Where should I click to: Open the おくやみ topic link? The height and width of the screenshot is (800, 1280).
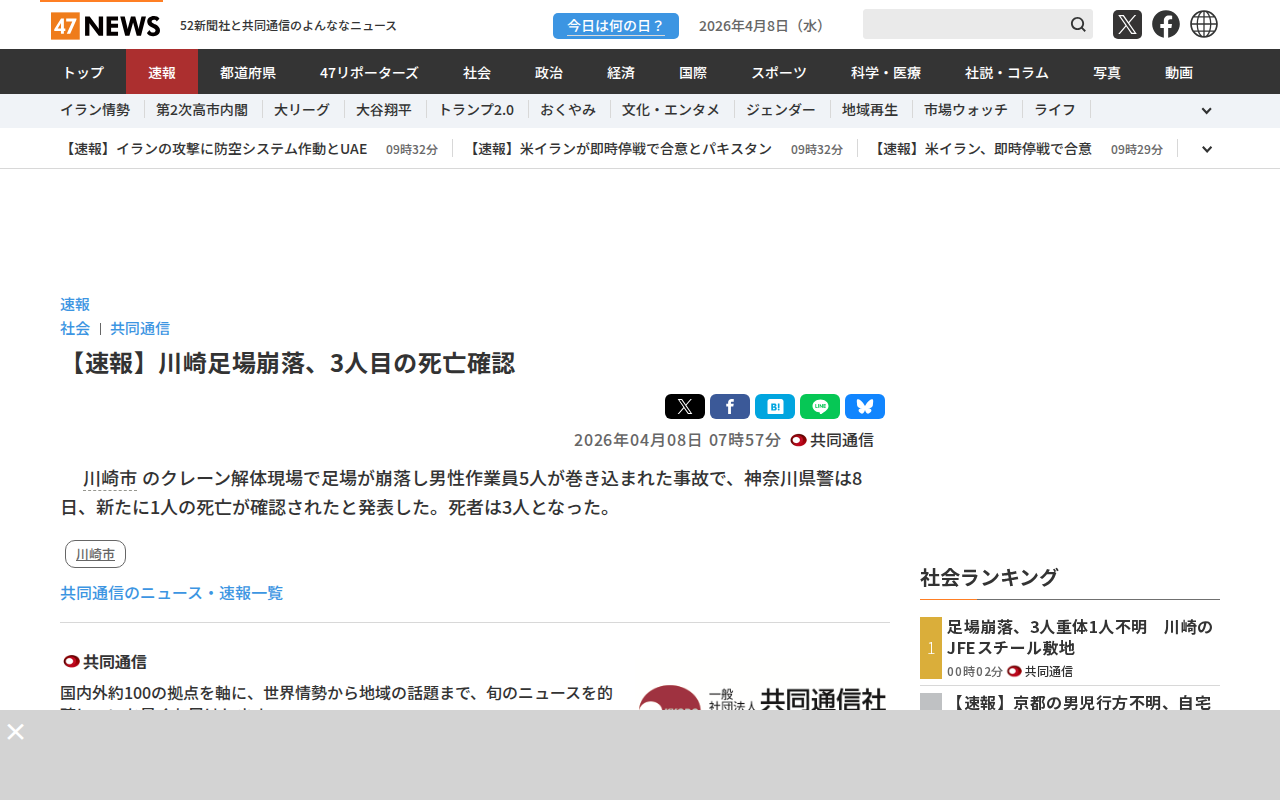coord(568,110)
